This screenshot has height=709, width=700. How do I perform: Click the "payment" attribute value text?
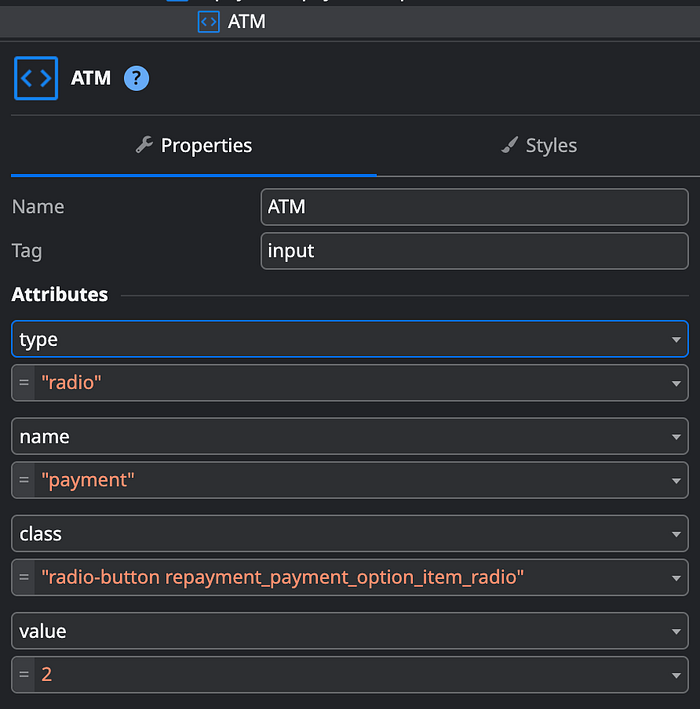pos(88,480)
